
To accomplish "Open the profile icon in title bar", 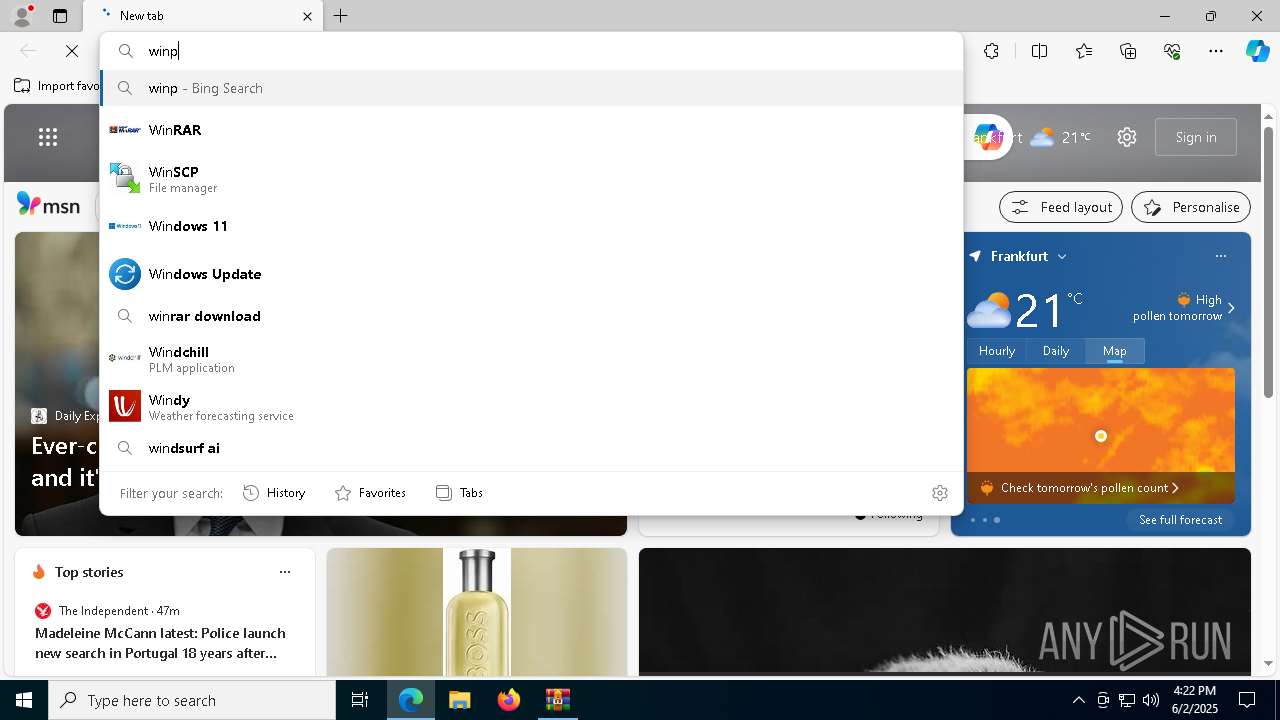I will (21, 16).
